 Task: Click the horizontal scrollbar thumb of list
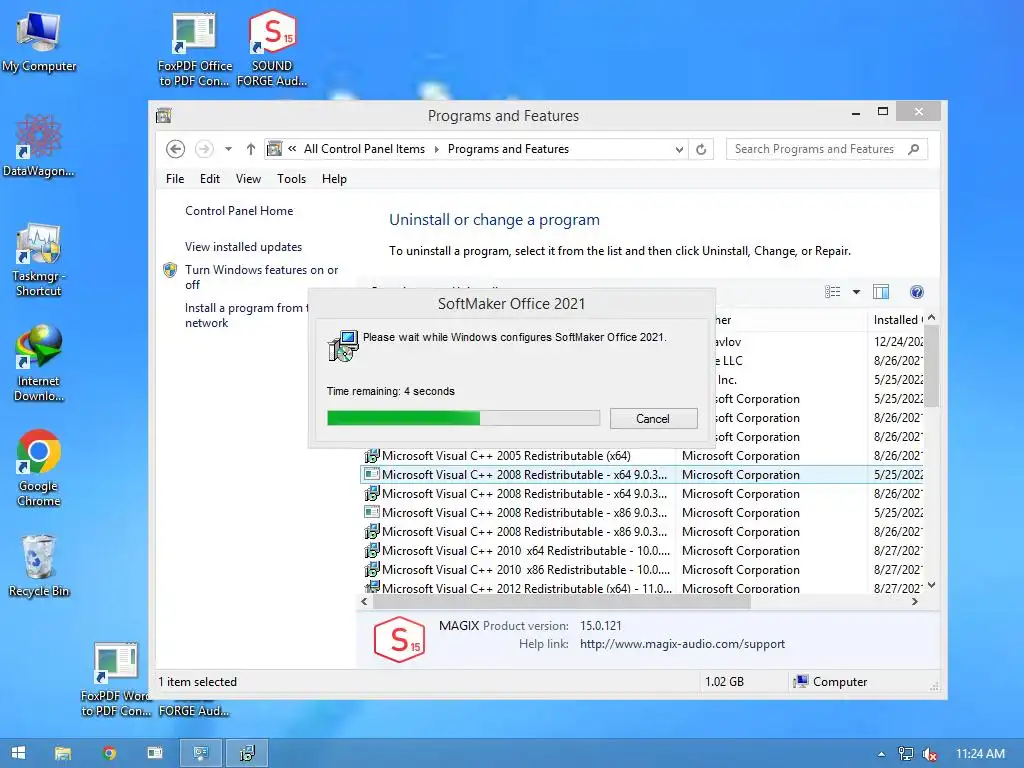562,601
